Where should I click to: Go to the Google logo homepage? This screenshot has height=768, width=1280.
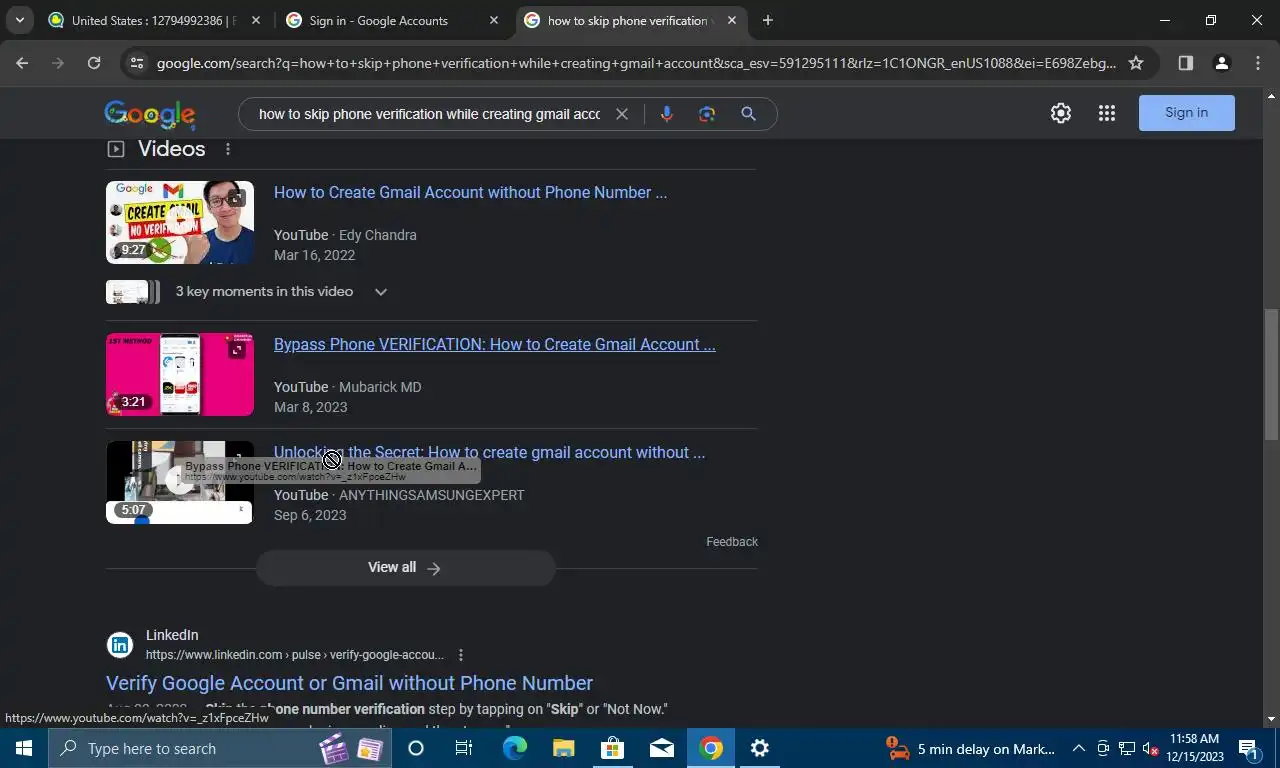pos(150,114)
